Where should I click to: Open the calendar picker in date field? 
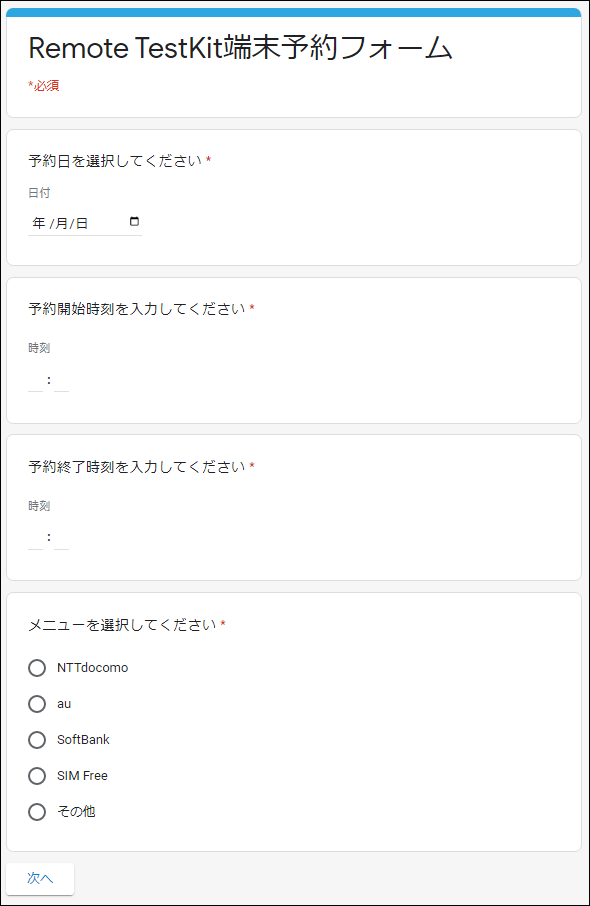tap(134, 221)
